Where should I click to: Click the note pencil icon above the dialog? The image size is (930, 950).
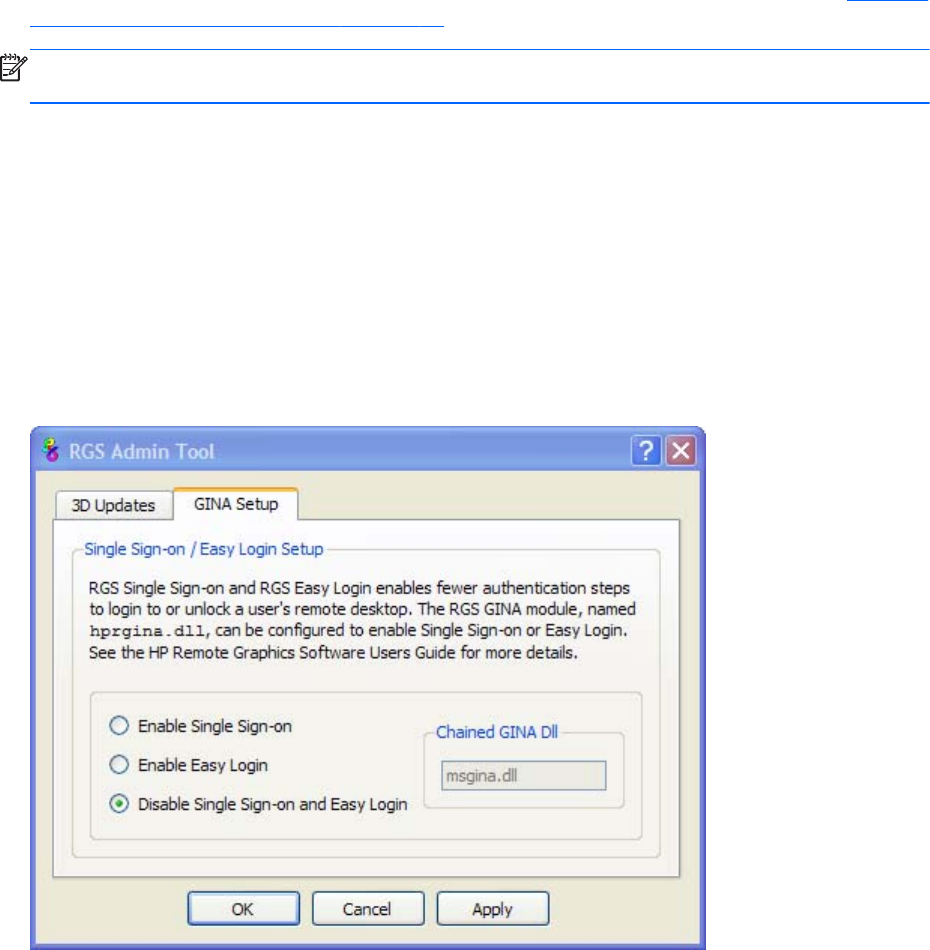[13, 67]
